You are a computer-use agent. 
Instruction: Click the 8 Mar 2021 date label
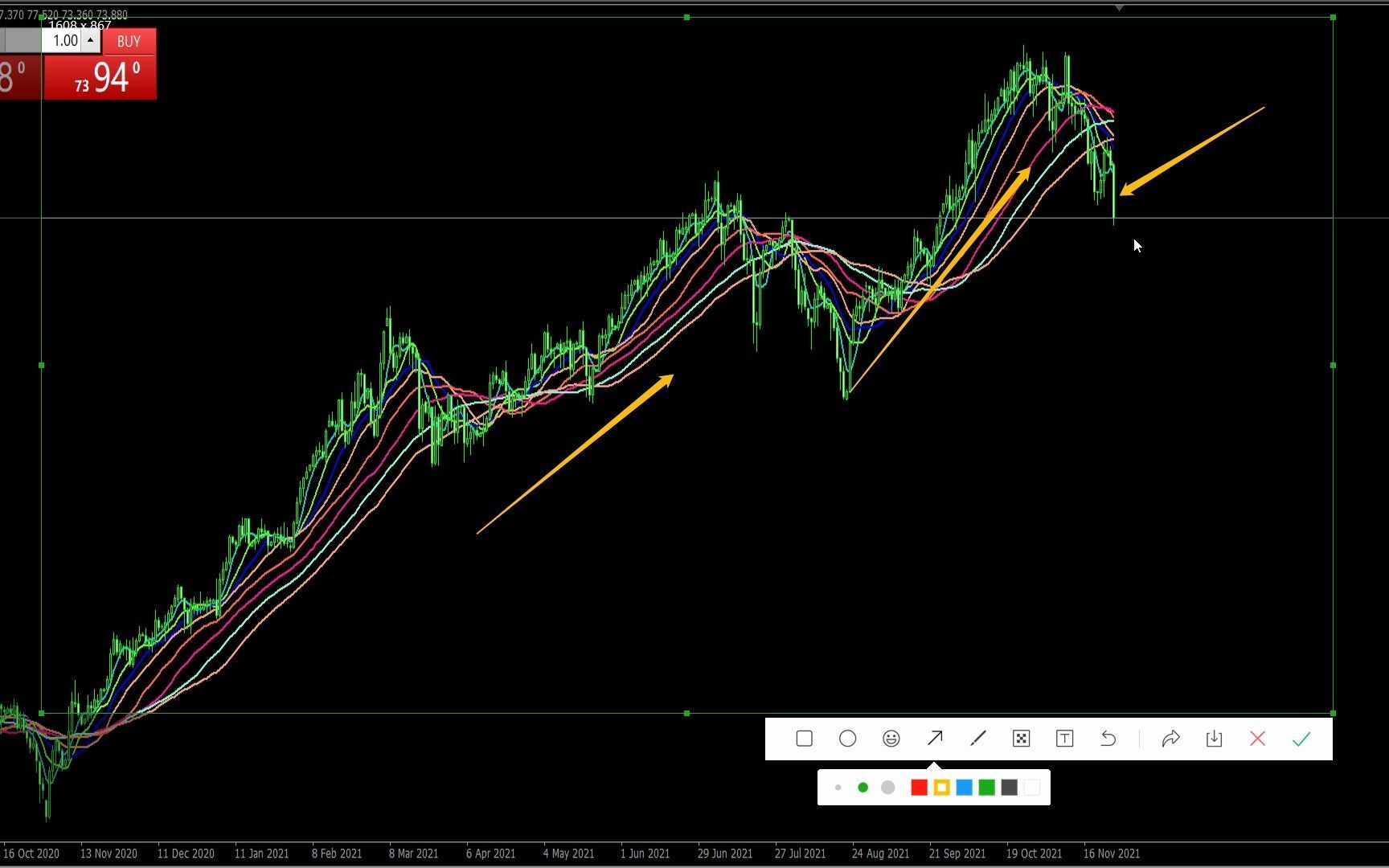pos(413,854)
